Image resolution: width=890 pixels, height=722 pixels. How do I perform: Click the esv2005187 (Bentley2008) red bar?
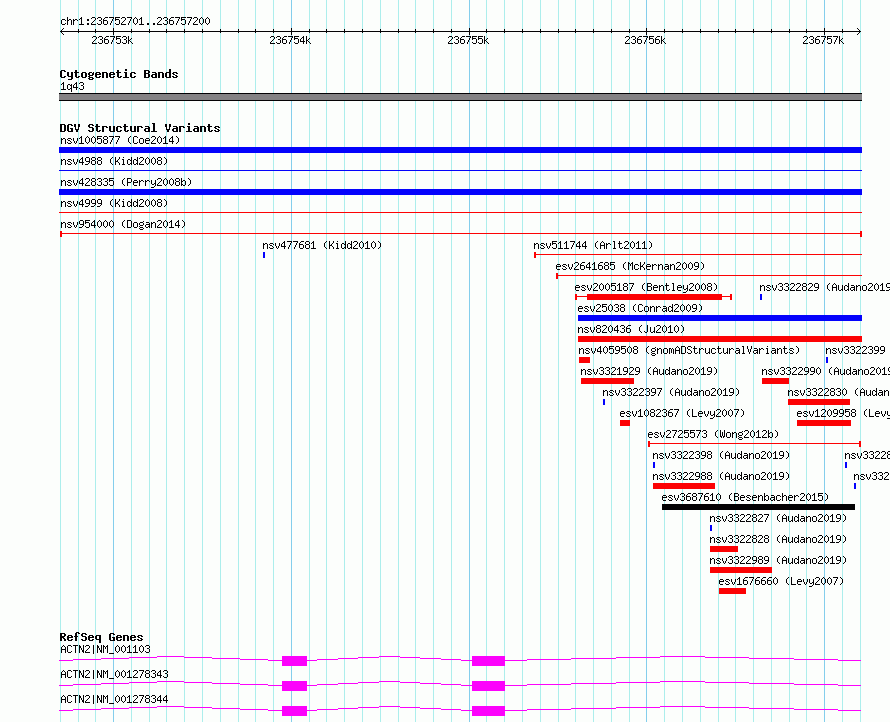pyautogui.click(x=654, y=297)
